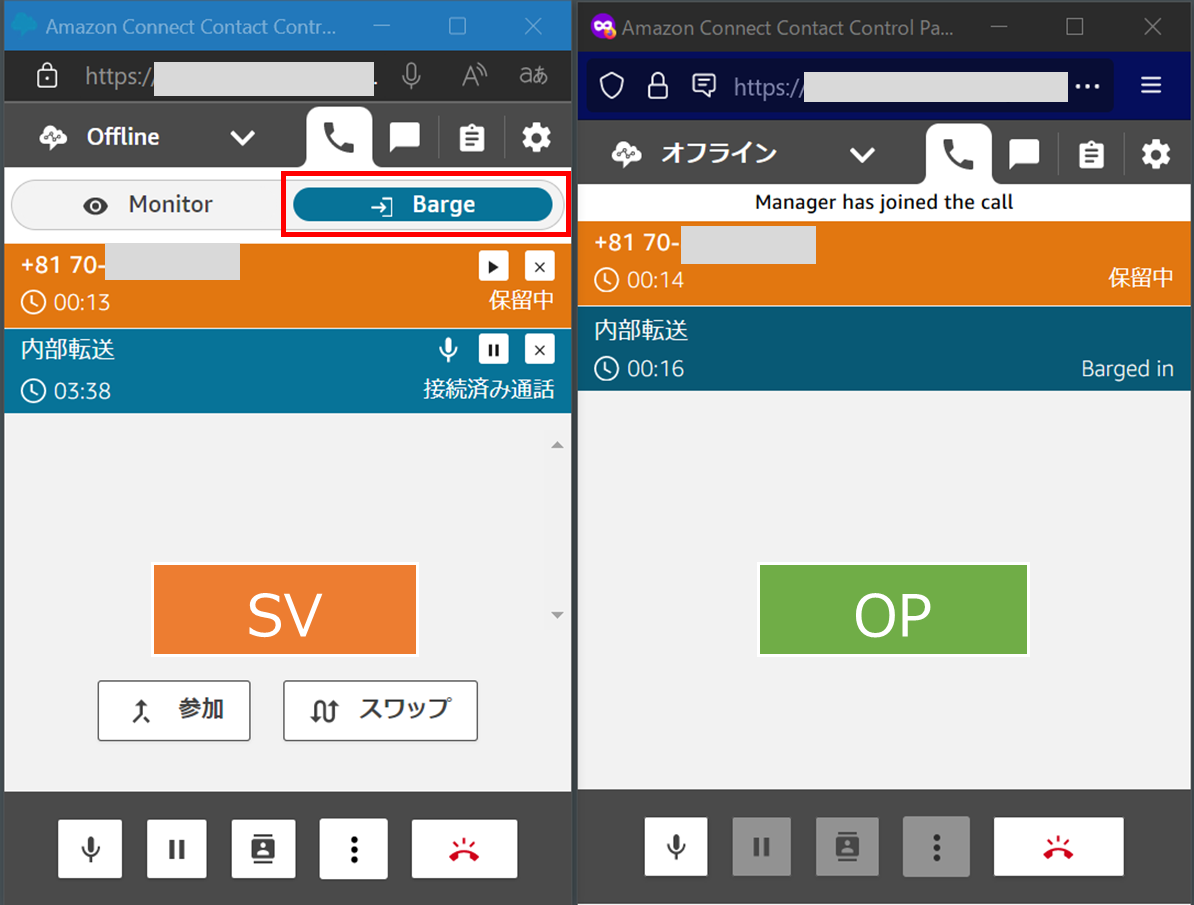
Task: Click the translate (aあ) icon in SV browser
Action: [533, 75]
